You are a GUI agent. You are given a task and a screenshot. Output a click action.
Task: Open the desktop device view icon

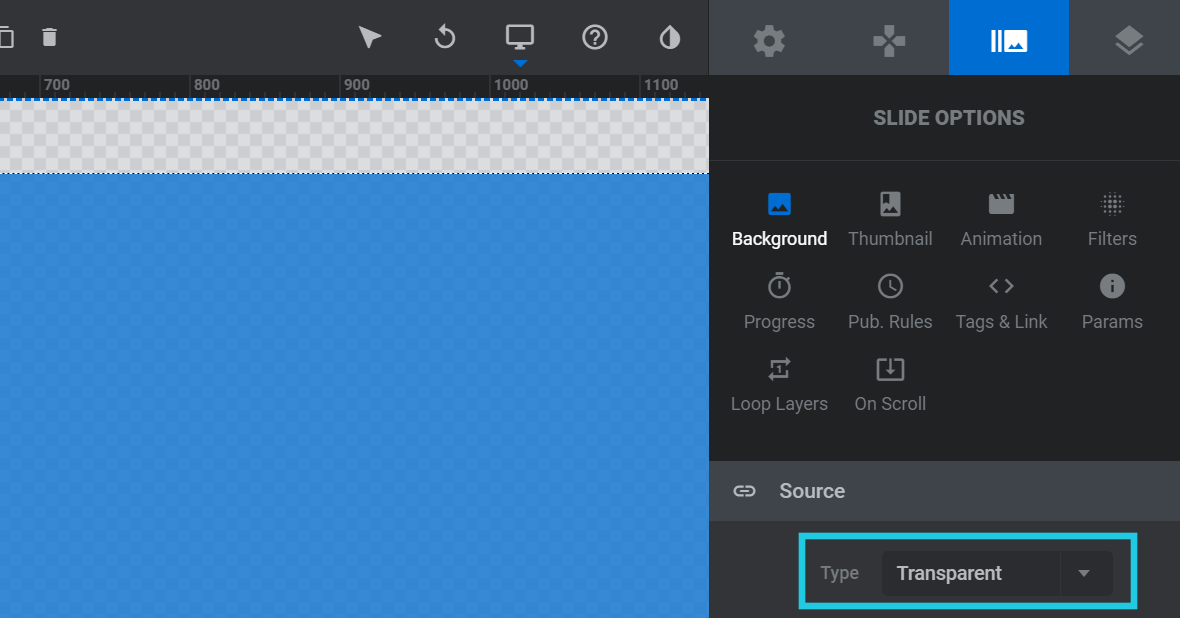point(519,37)
